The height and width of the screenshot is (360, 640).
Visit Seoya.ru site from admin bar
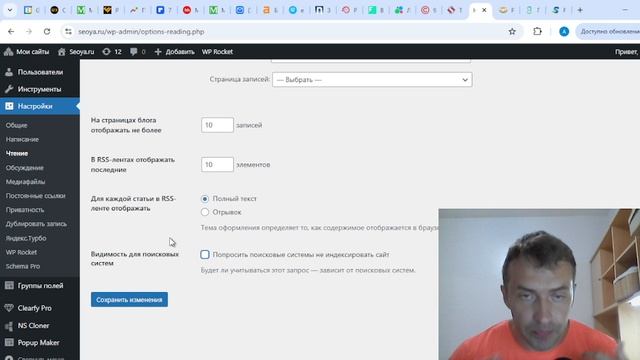pyautogui.click(x=76, y=52)
